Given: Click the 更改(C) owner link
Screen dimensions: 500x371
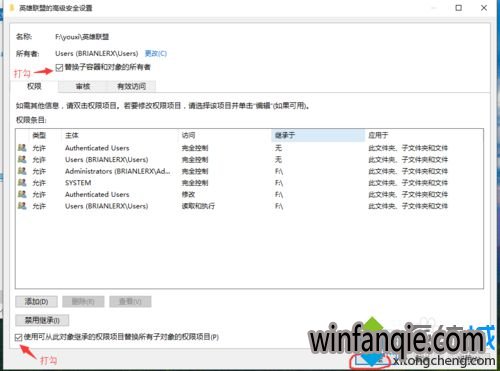Looking at the screenshot, I should coord(156,53).
